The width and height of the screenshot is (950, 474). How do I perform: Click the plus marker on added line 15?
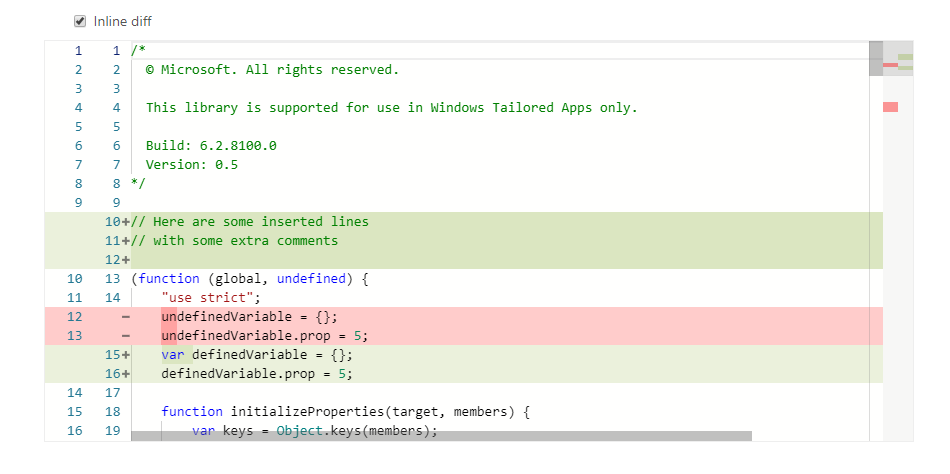point(126,355)
